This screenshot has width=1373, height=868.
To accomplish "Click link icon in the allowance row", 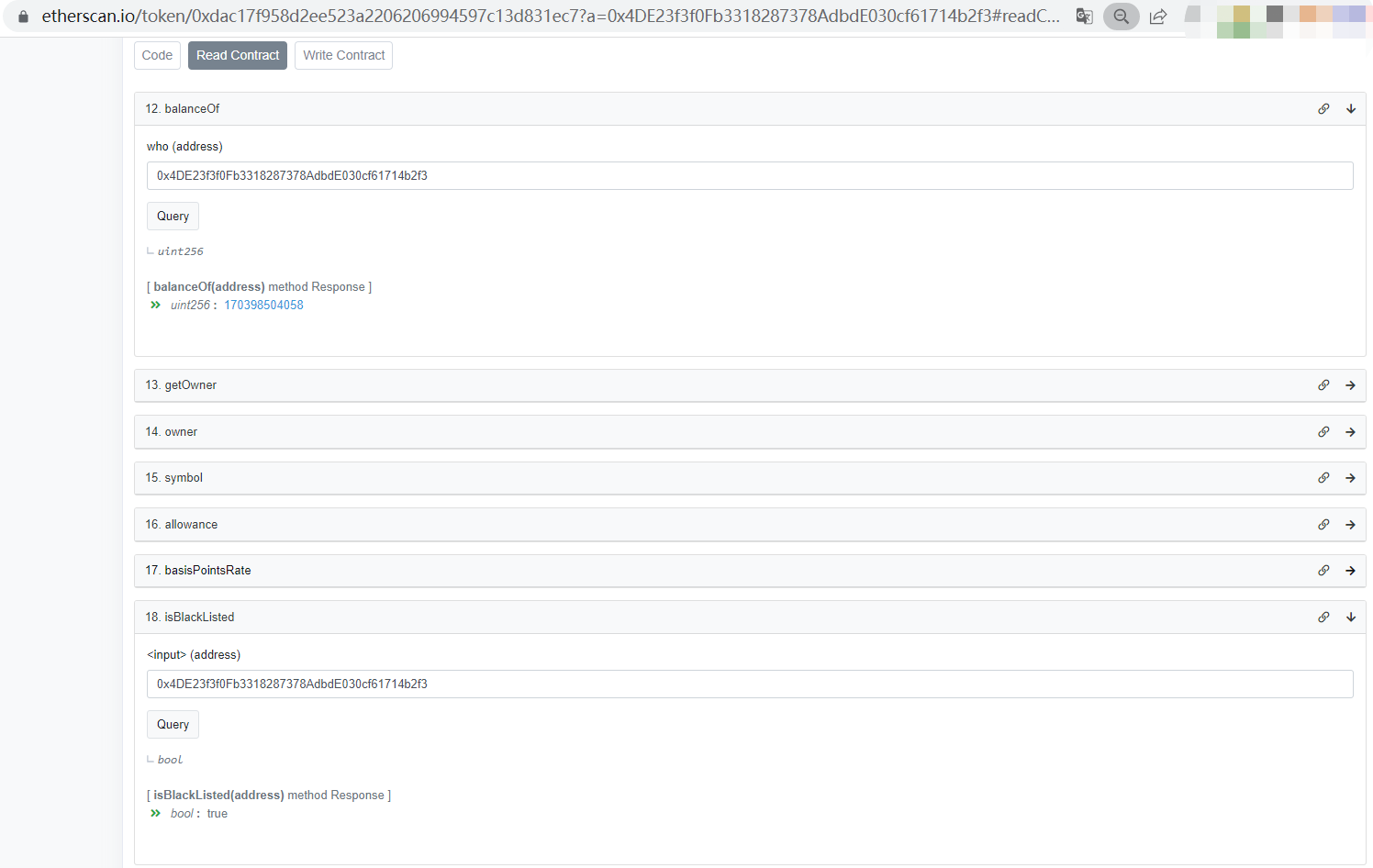I will [x=1323, y=525].
